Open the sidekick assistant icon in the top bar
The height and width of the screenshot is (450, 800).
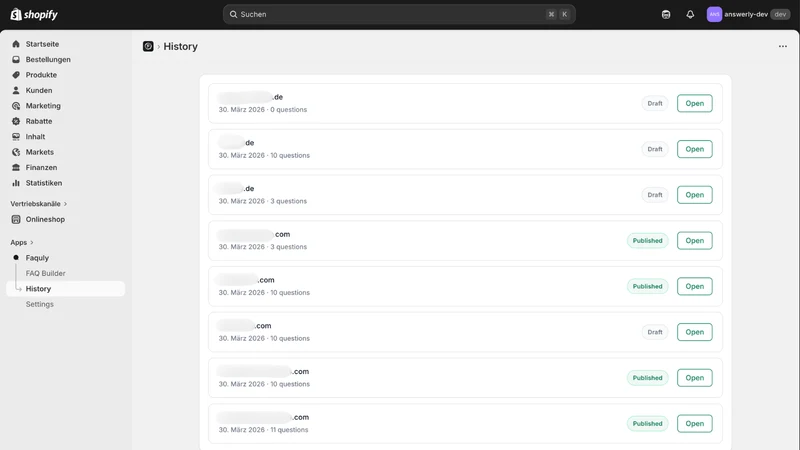point(666,14)
